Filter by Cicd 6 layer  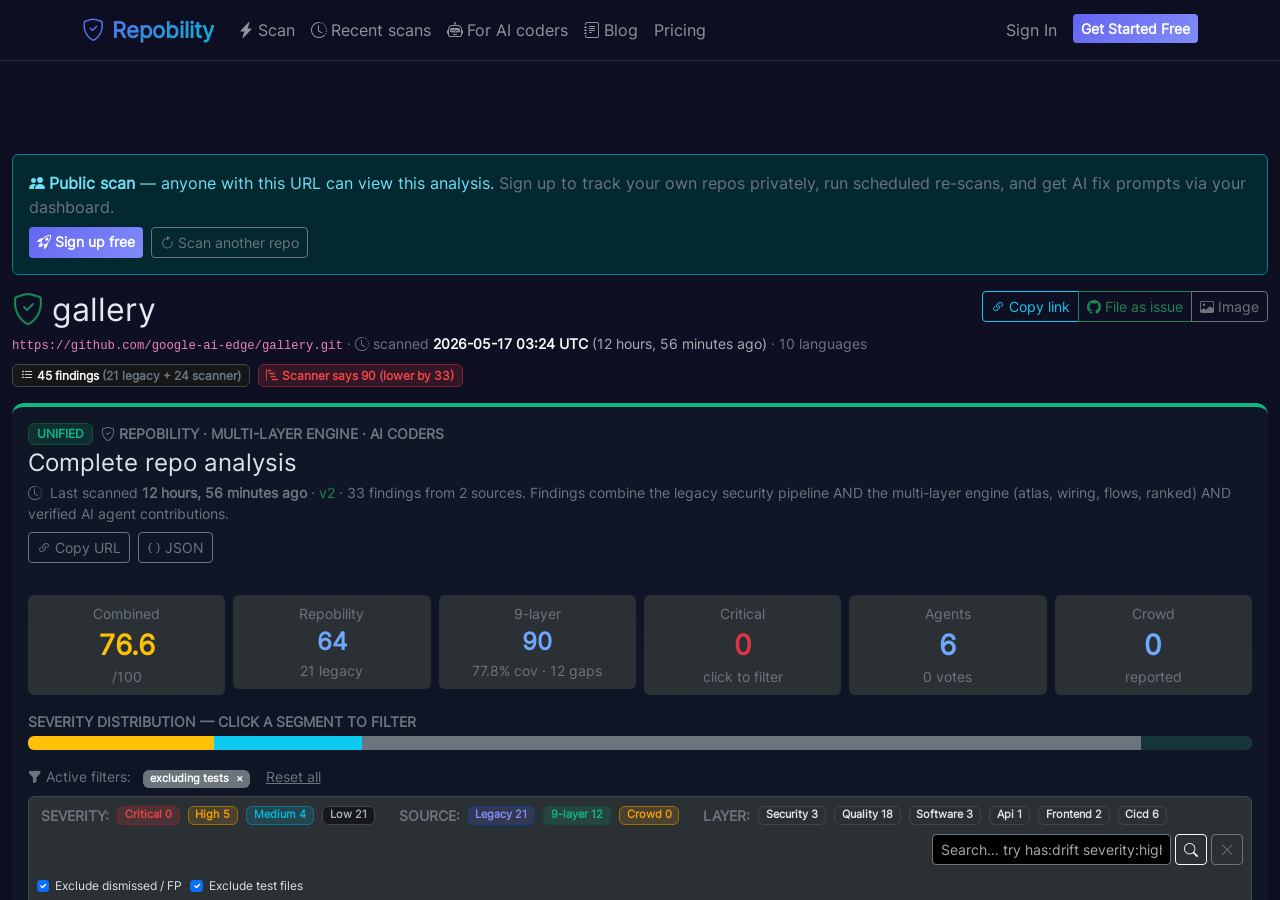1142,815
